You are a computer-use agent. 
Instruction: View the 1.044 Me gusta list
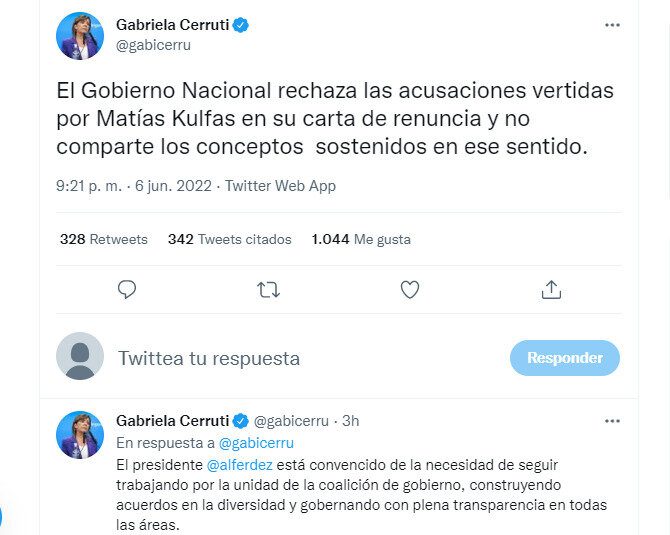point(361,239)
